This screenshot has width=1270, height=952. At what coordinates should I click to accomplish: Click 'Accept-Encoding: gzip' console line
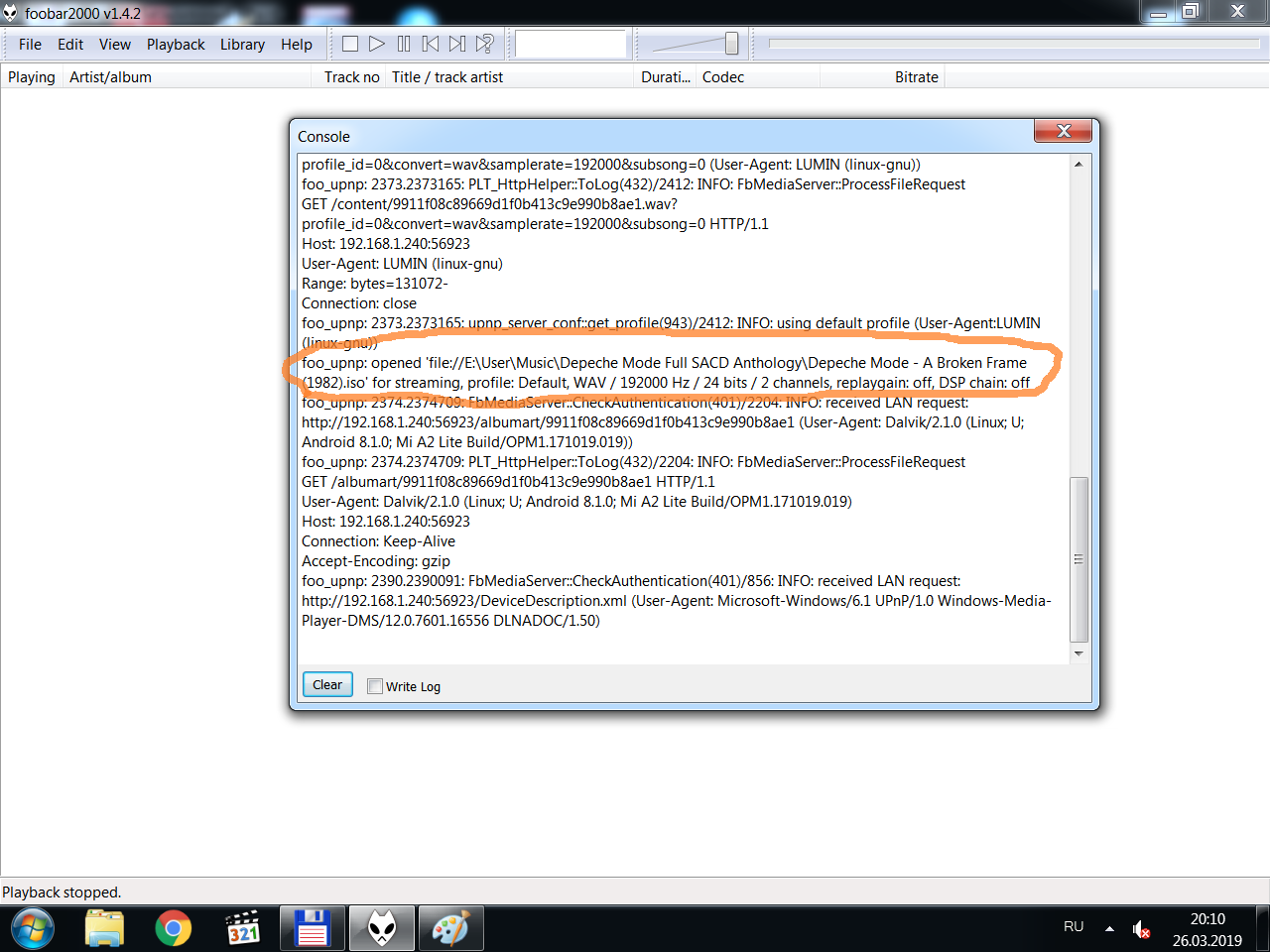pyautogui.click(x=376, y=561)
